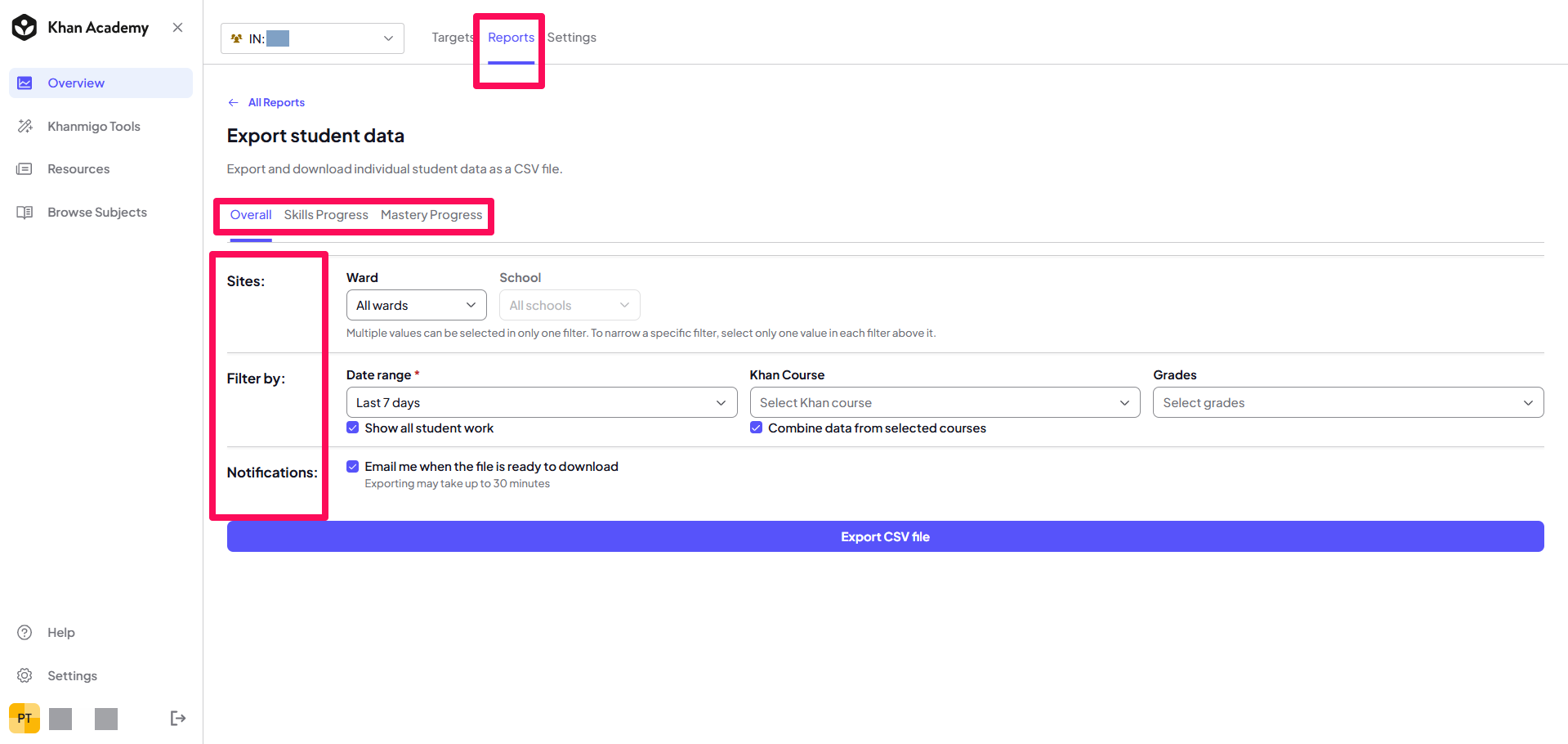Open the Last 7 days date range dropdown

[x=542, y=402]
